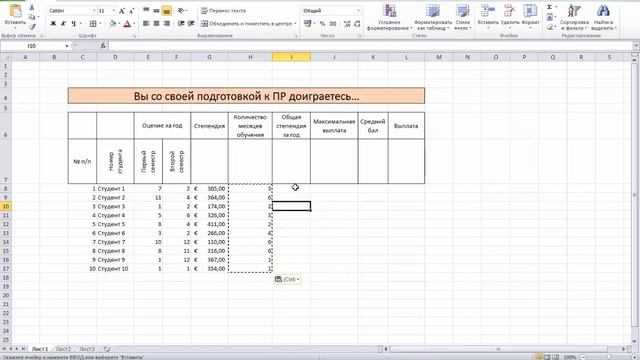Click the cell borders icon

[x=93, y=24]
